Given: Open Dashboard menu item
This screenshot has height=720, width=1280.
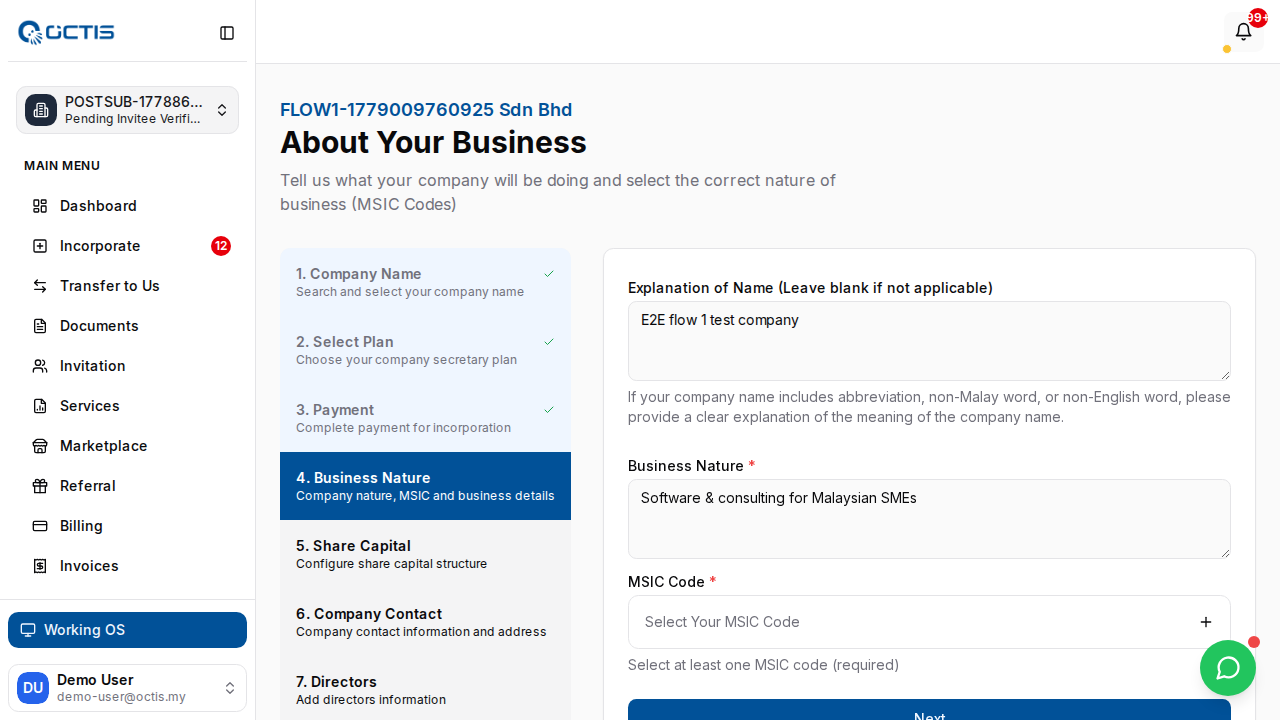Looking at the screenshot, I should click(127, 206).
